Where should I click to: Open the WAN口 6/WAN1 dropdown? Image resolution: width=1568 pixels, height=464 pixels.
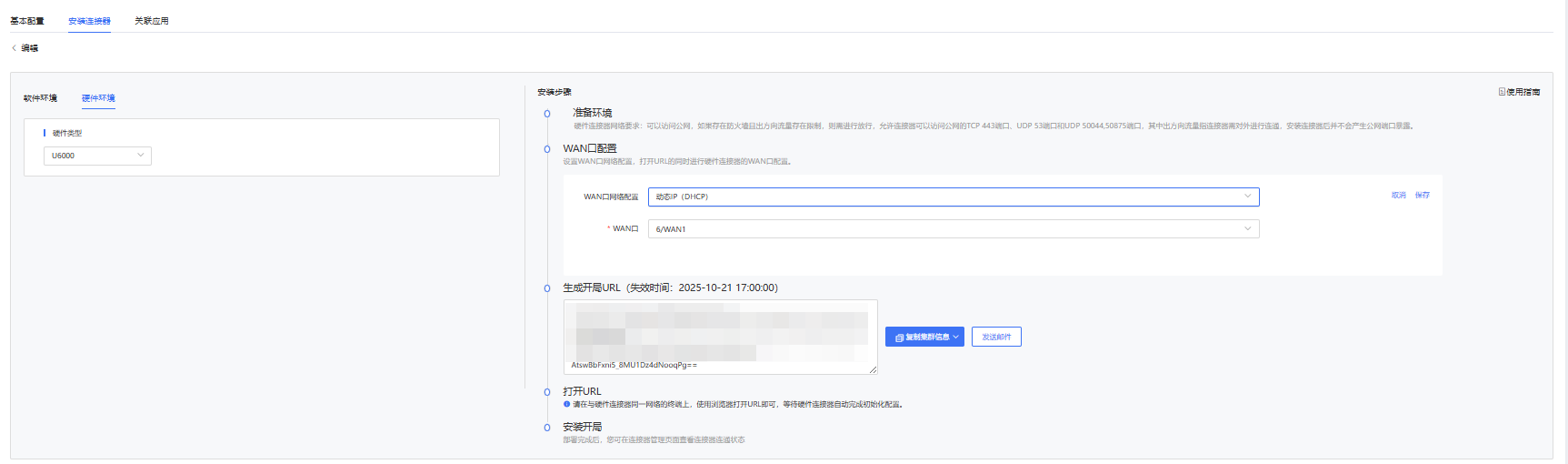[953, 229]
